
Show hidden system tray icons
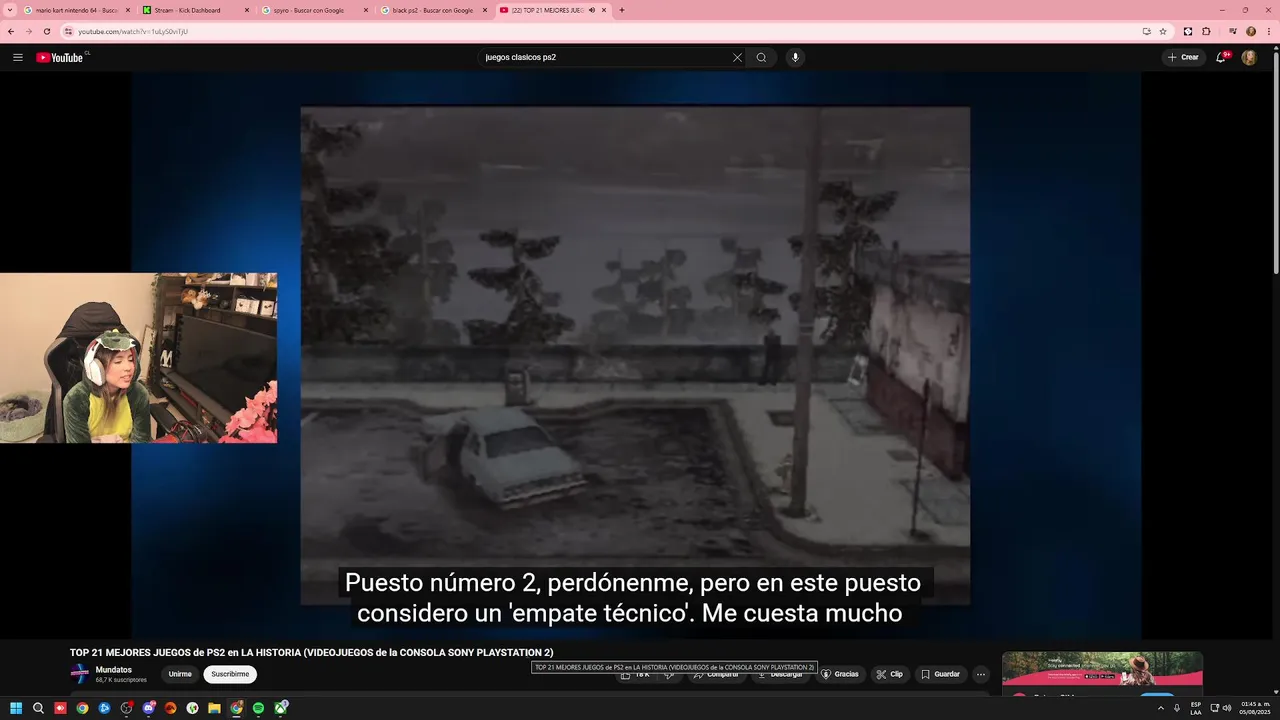pos(1161,708)
